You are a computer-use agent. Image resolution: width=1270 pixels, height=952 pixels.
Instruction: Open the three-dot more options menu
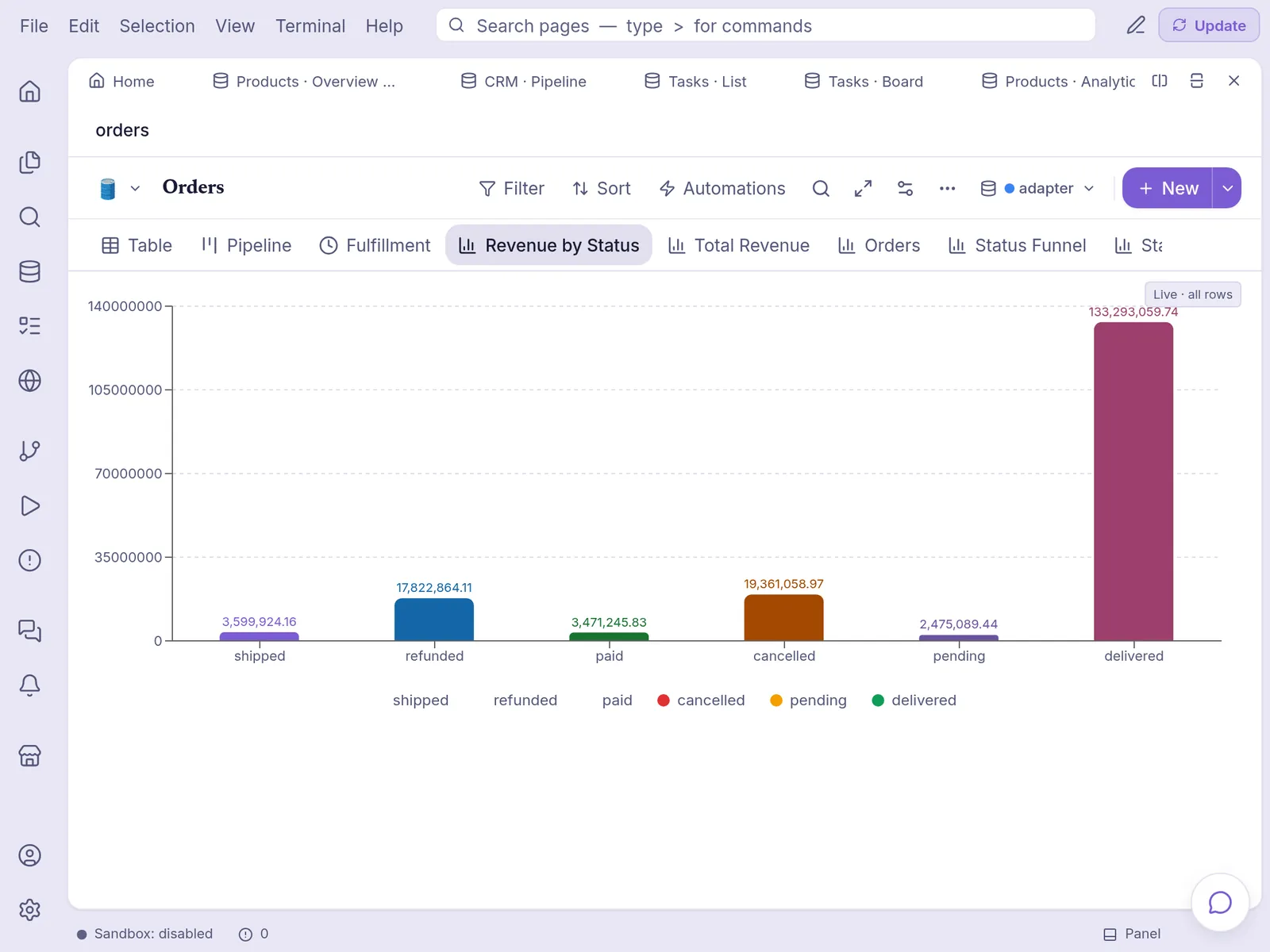pyautogui.click(x=947, y=188)
